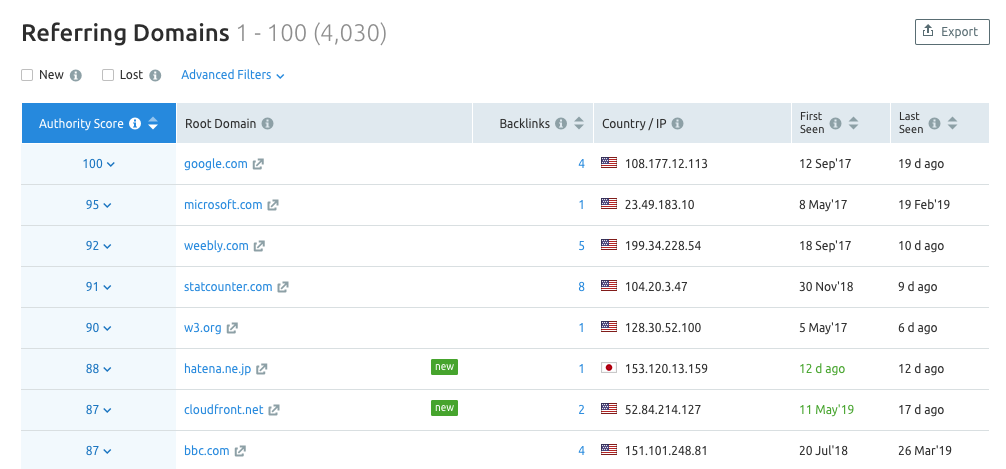View 8 backlinks from statcounter.com

coord(581,287)
